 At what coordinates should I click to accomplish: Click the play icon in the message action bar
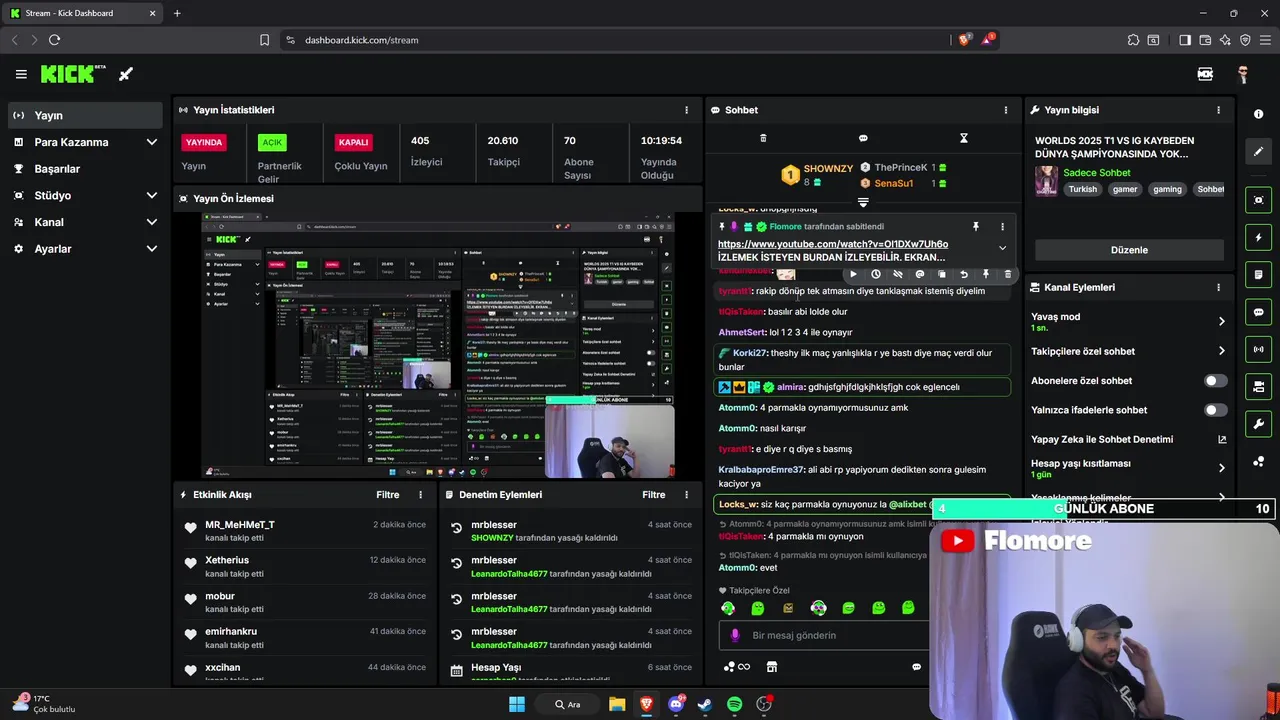point(853,274)
